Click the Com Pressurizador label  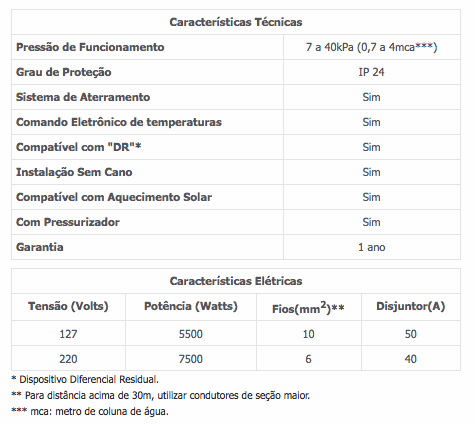coord(68,222)
